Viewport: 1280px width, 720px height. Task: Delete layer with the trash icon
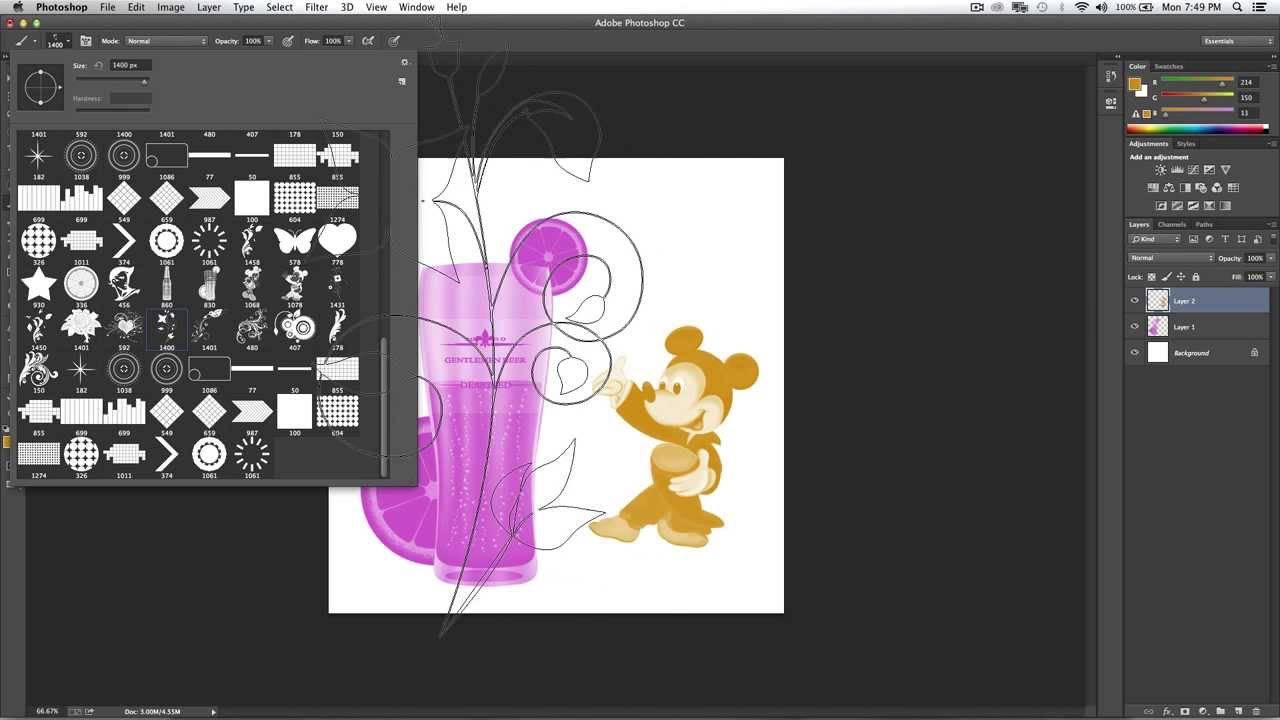pyautogui.click(x=1256, y=711)
